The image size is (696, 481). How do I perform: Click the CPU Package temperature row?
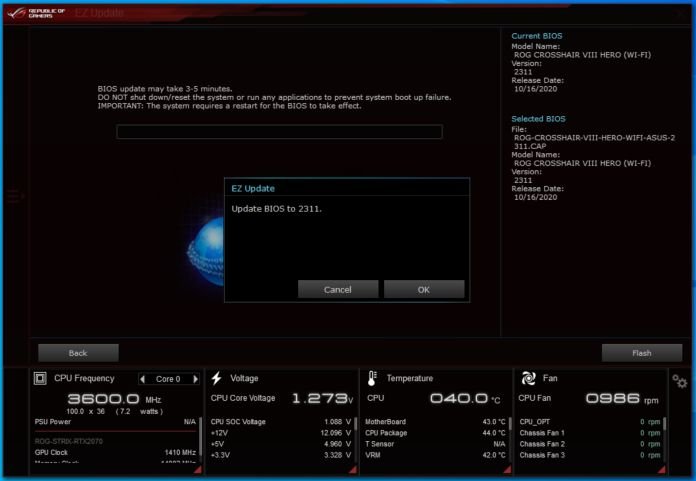pos(435,433)
